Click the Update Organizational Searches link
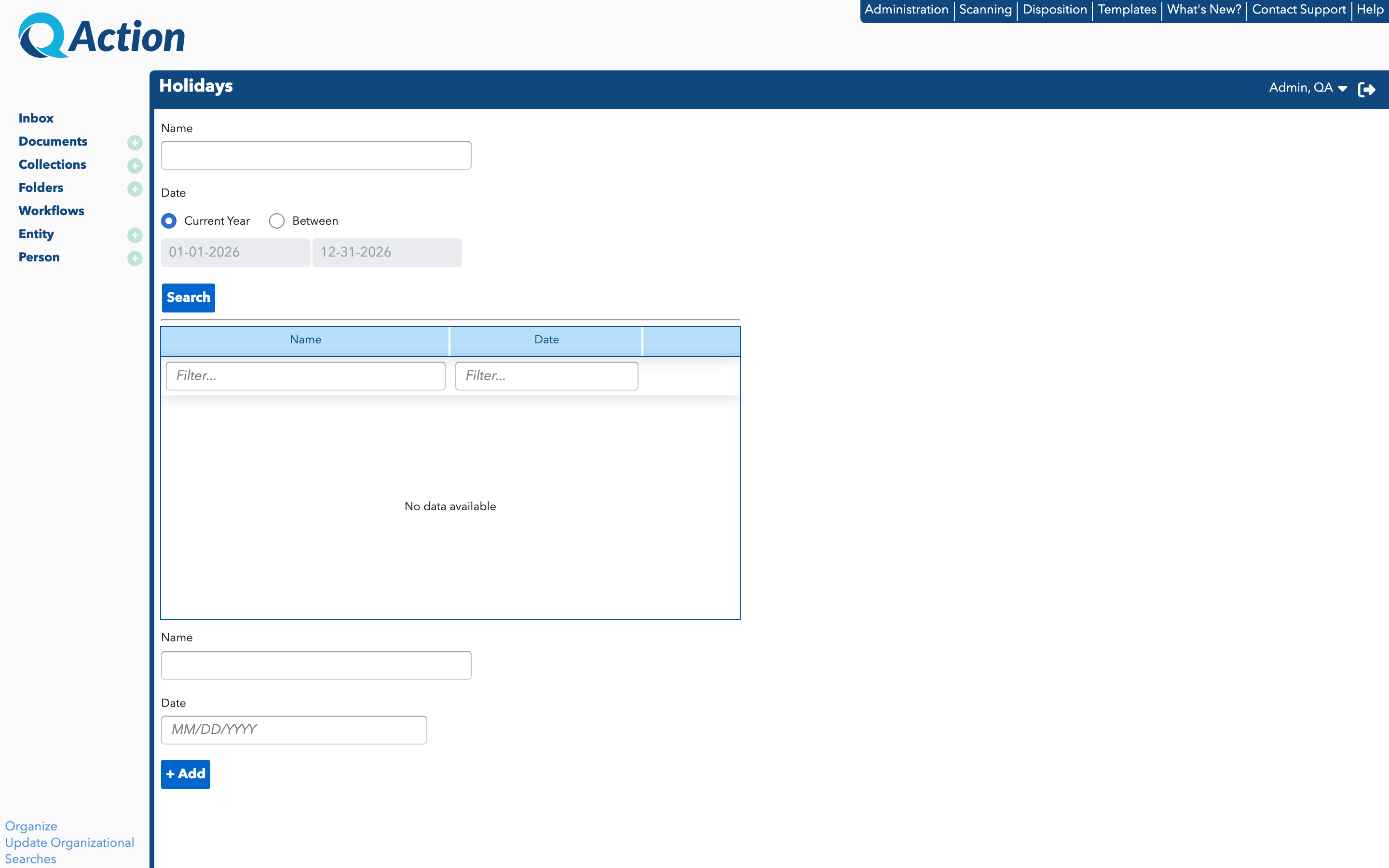This screenshot has height=868, width=1389. coord(69,851)
